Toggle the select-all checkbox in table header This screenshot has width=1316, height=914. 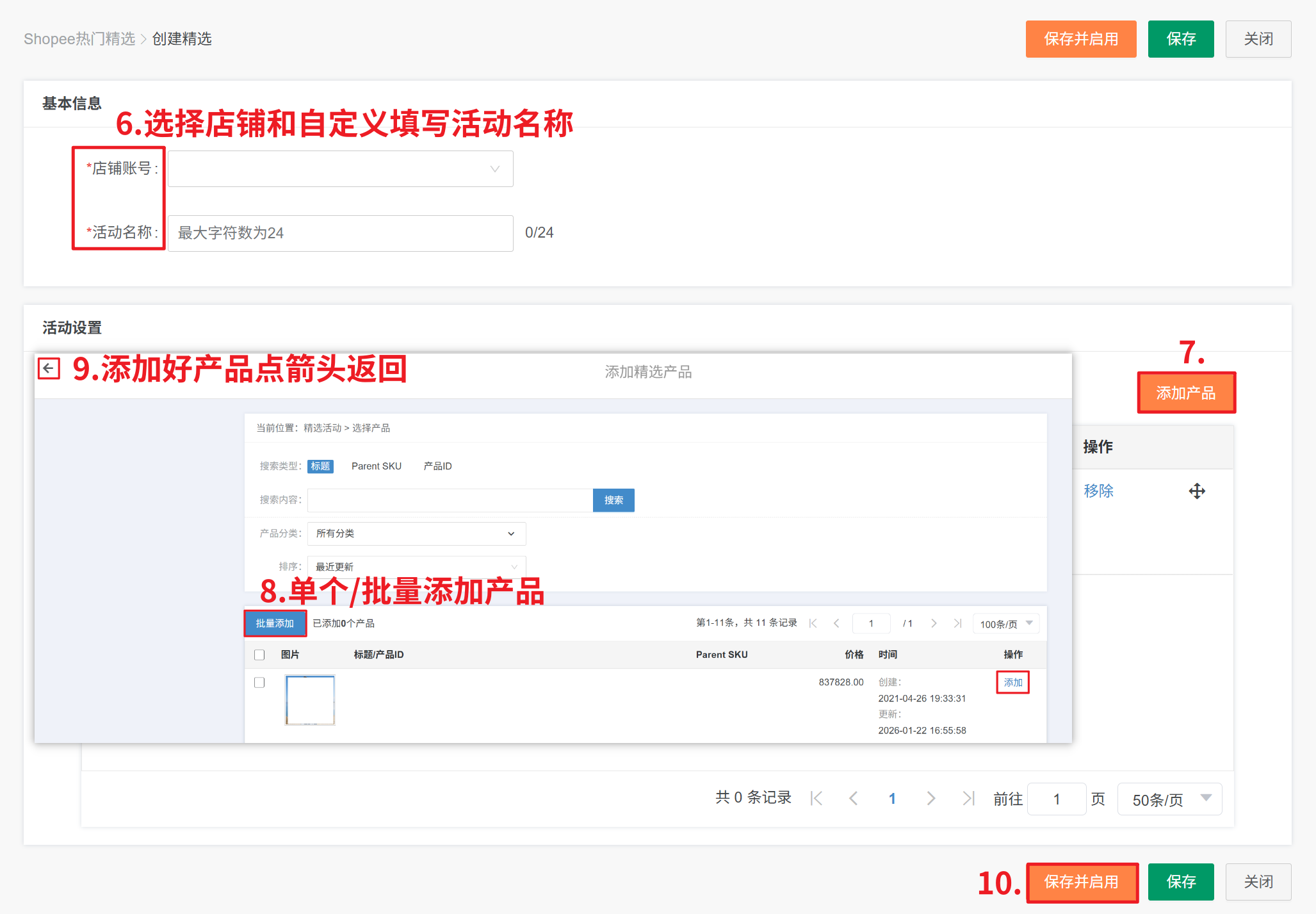click(x=259, y=655)
